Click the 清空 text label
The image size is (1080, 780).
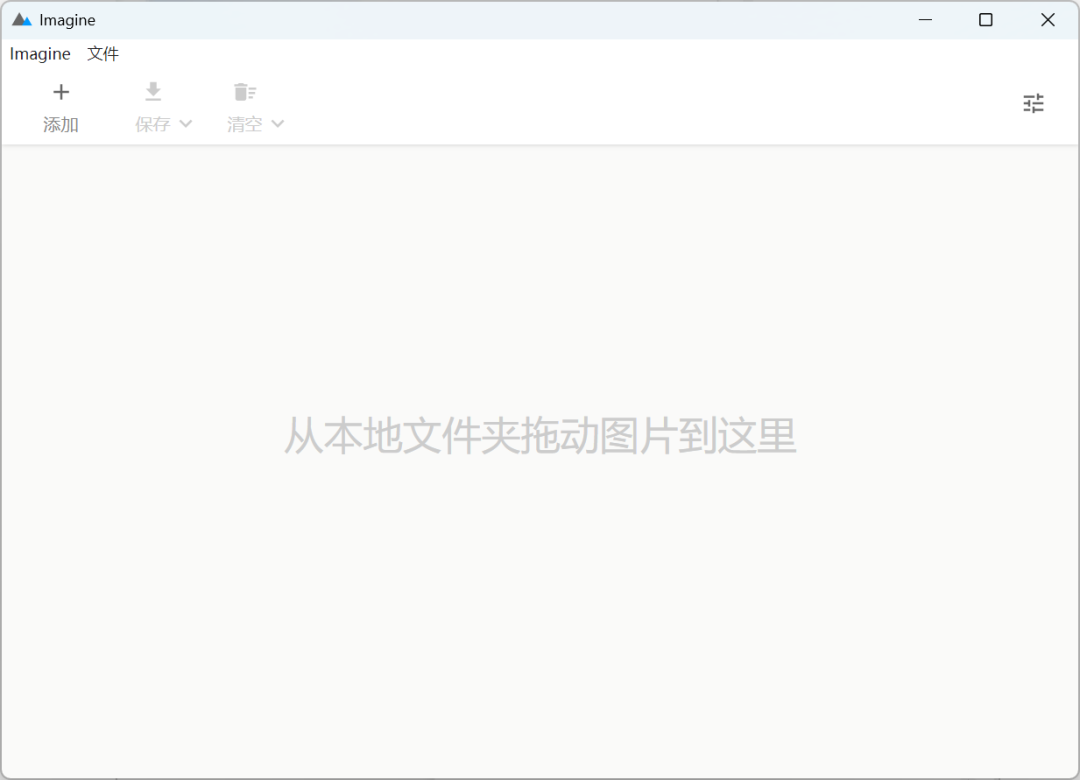(245, 125)
